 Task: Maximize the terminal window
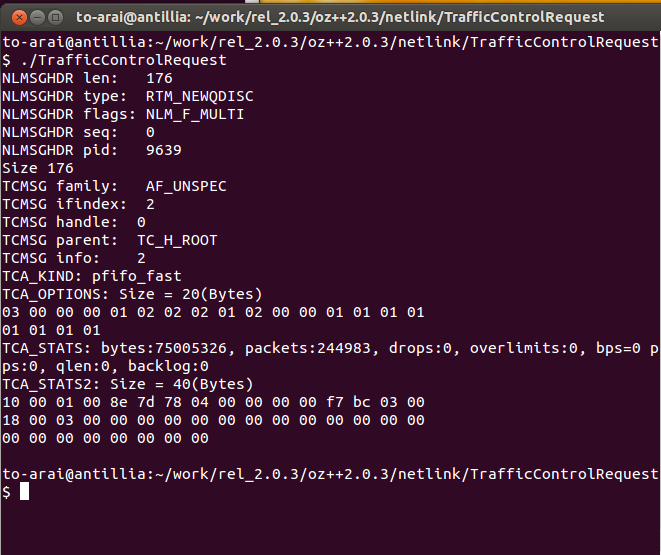(55, 18)
